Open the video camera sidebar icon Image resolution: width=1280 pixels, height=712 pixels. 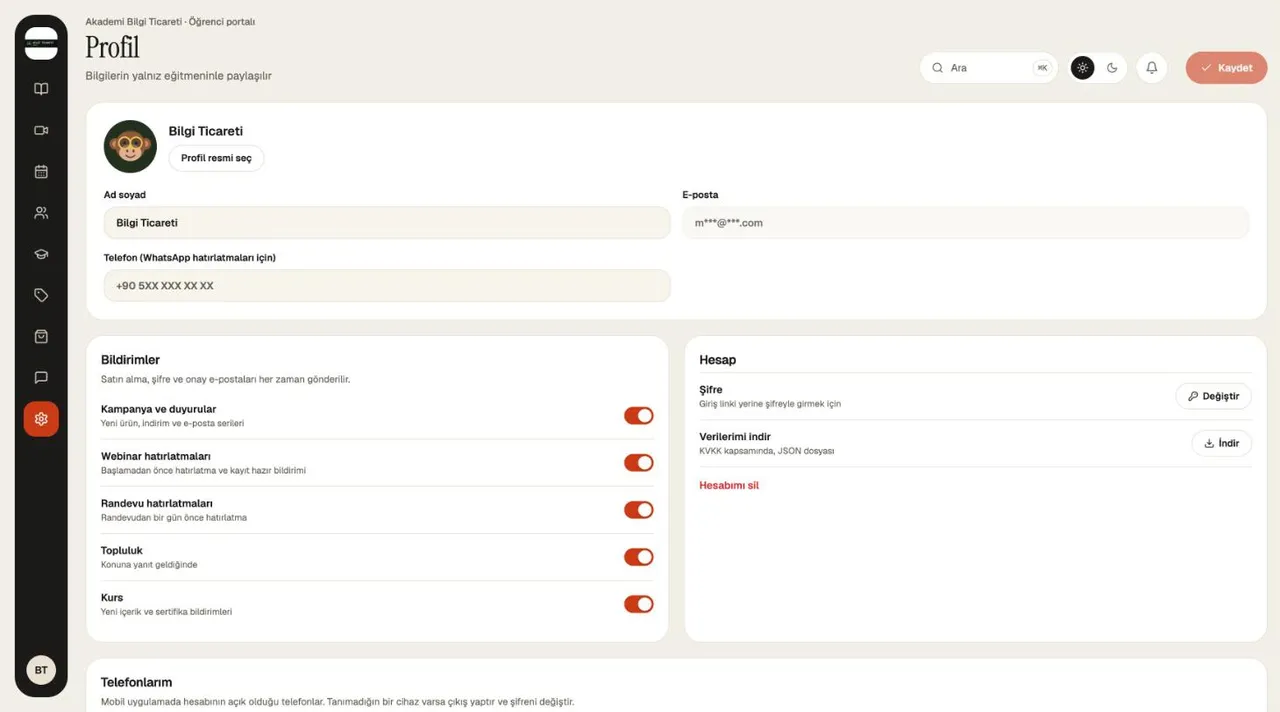point(41,130)
